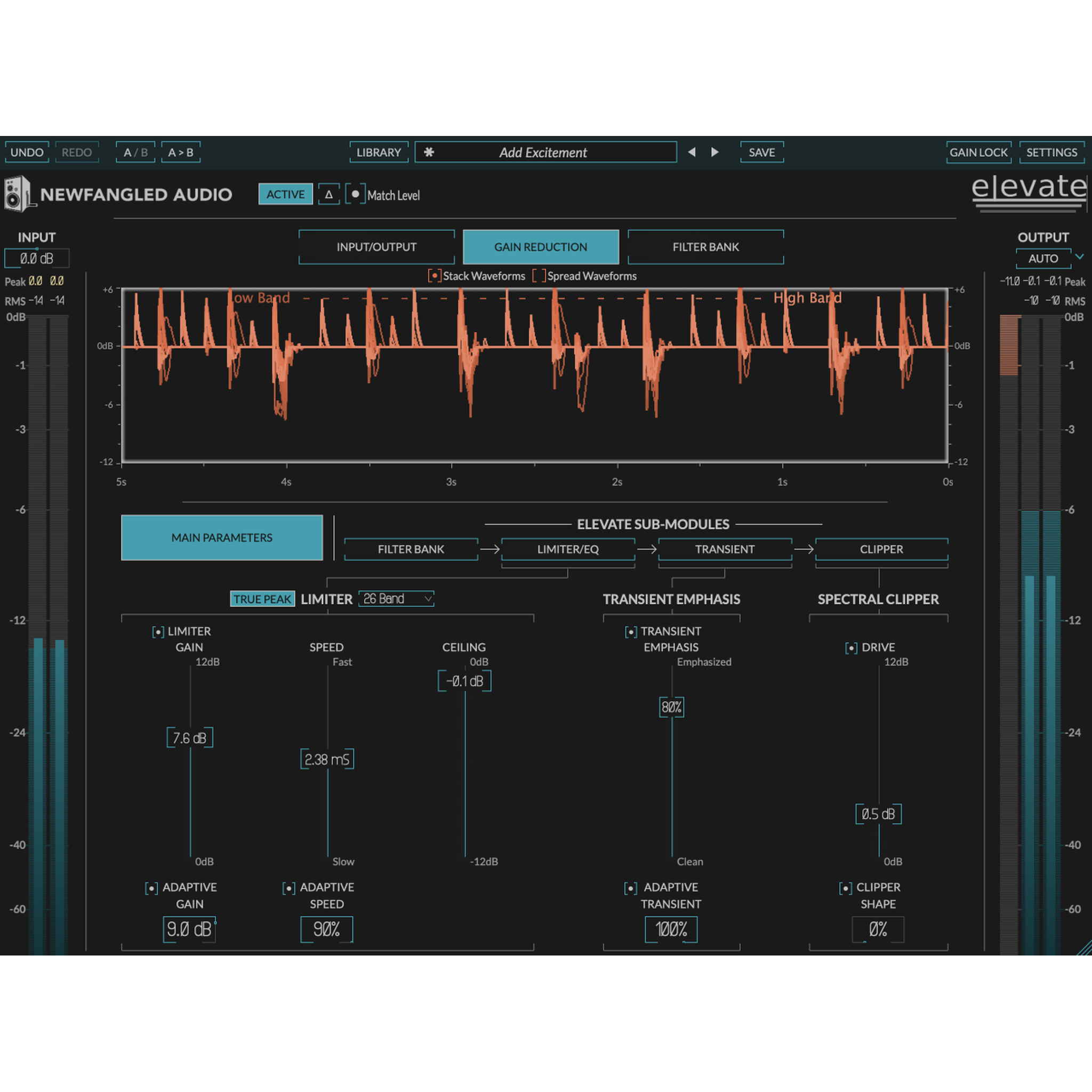Toggle the Limiter Gain enable checkbox
Viewport: 1092px width, 1092px height.
coord(158,632)
